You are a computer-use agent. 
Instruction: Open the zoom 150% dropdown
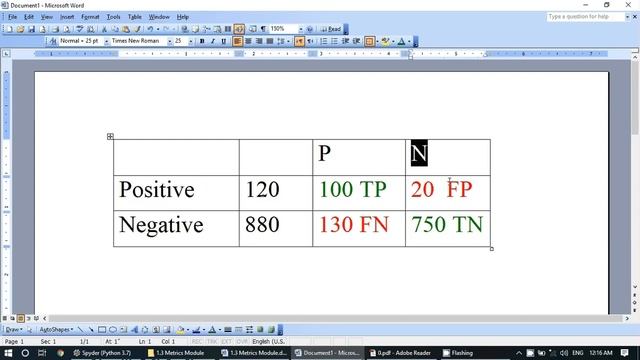301,29
